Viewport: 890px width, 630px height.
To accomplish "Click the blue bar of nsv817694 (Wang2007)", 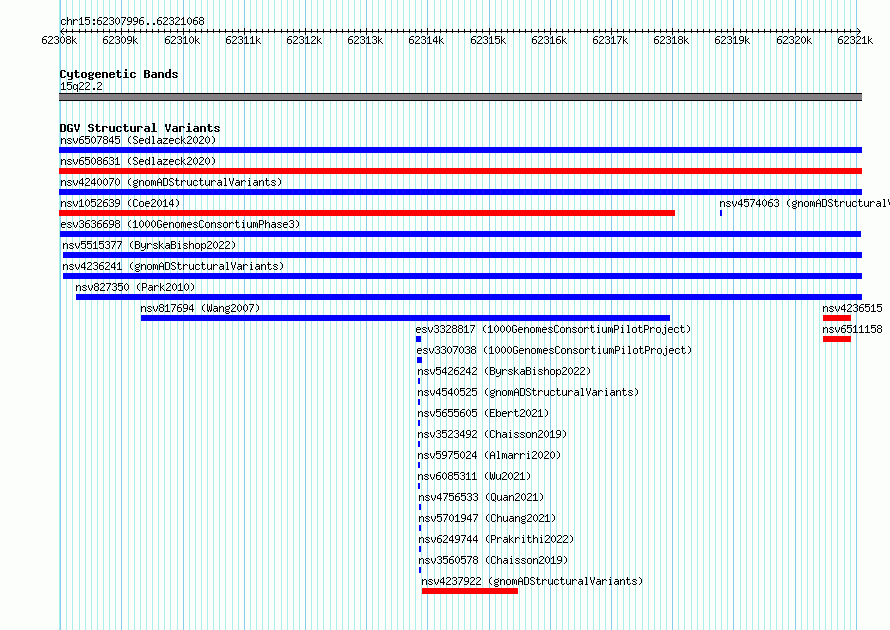I will 405,318.
